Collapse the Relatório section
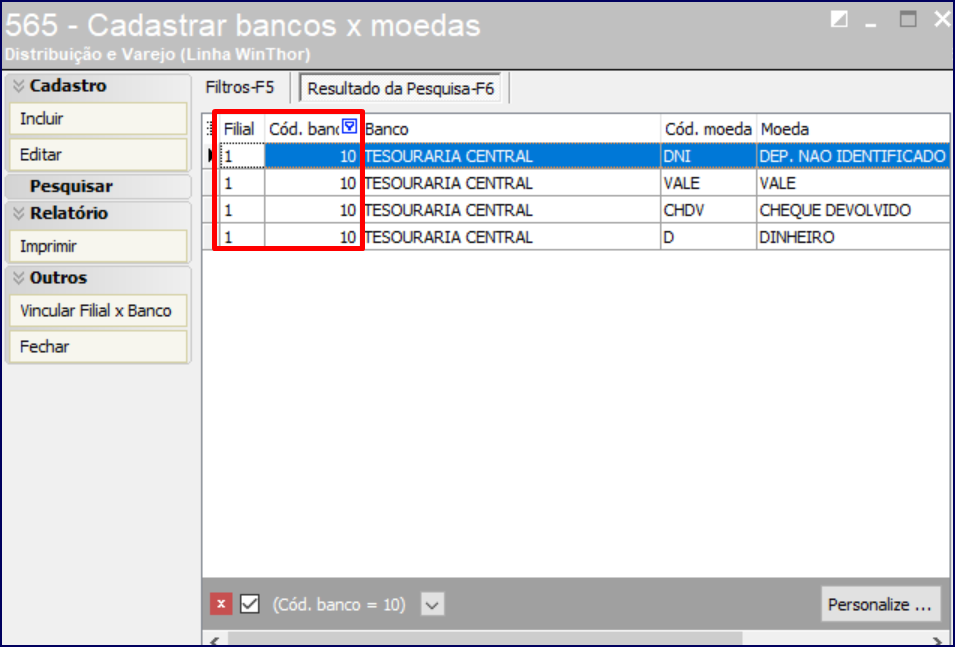955x647 pixels. pyautogui.click(x=19, y=213)
